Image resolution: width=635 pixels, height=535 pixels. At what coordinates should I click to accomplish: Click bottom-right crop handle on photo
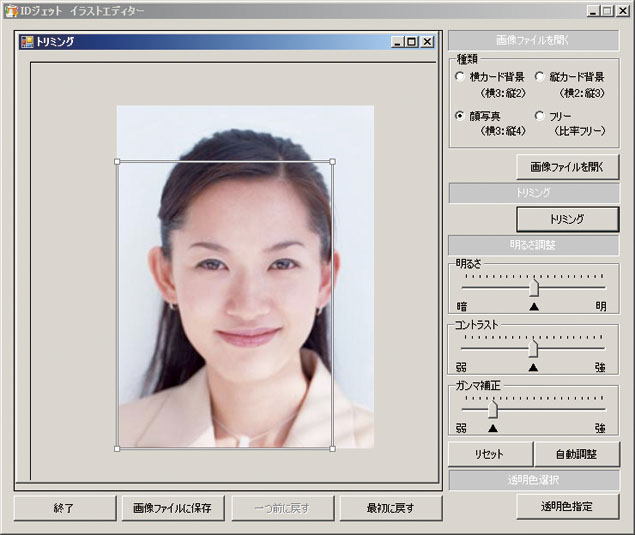[x=333, y=449]
